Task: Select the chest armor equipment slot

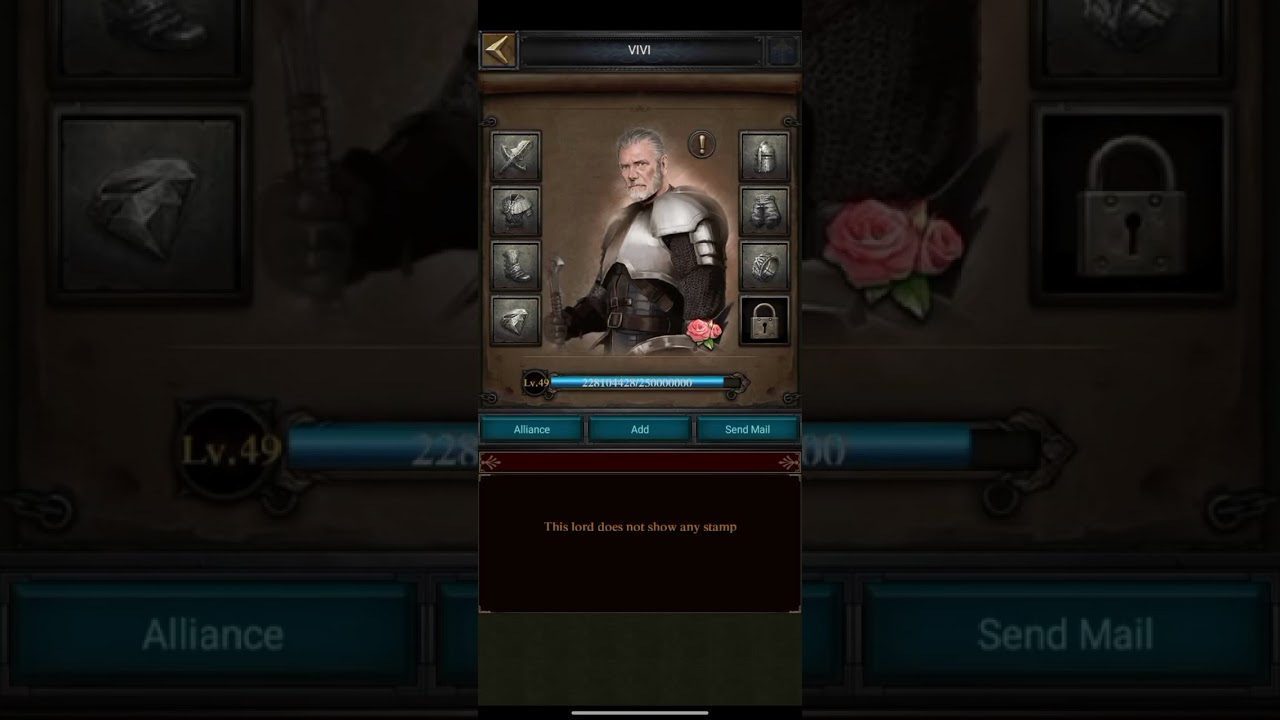Action: point(516,211)
